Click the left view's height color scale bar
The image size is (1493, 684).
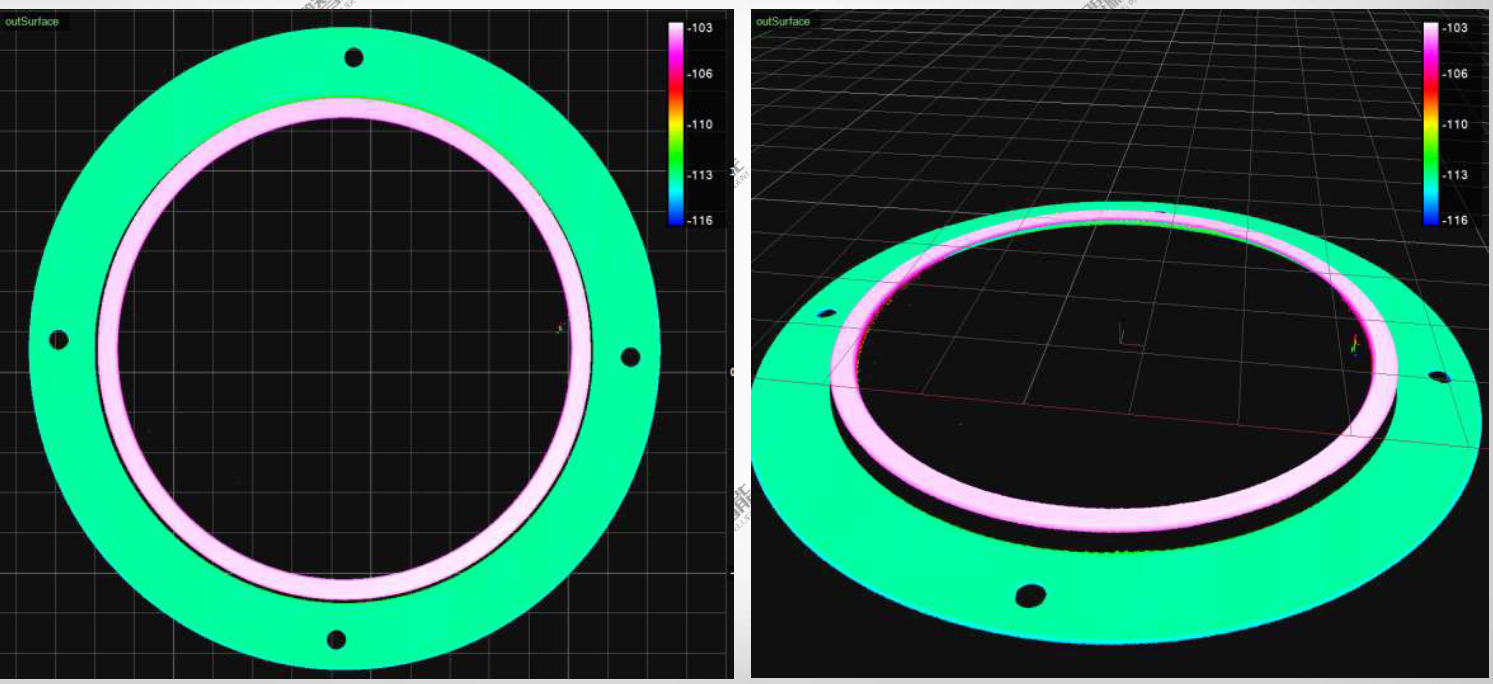click(676, 123)
